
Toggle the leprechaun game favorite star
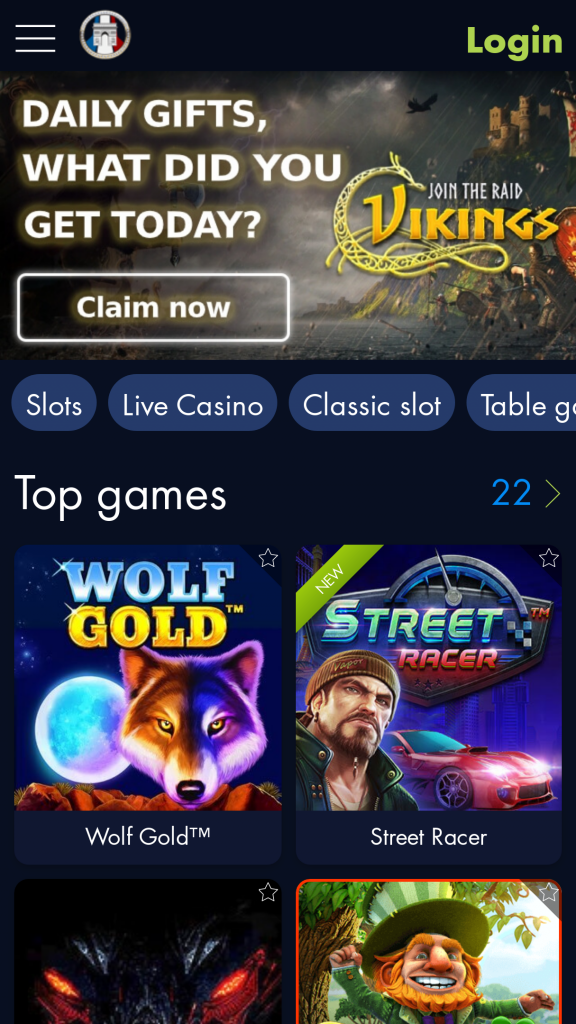(549, 892)
